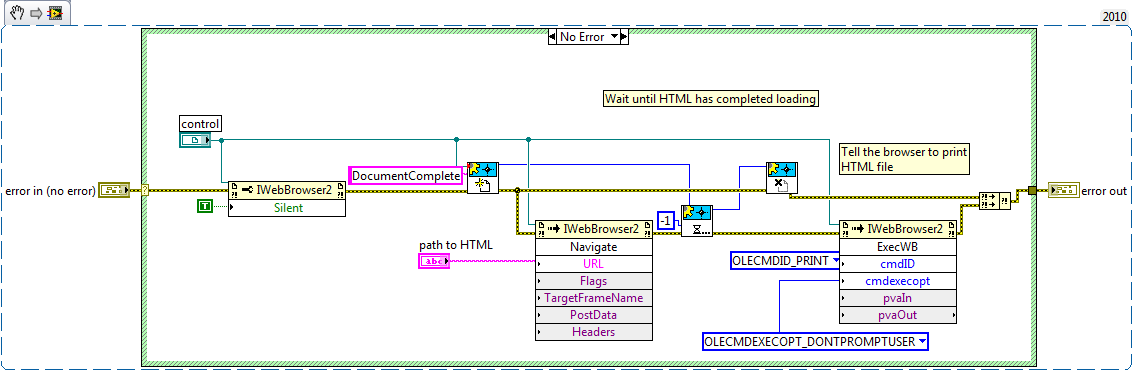The image size is (1133, 371).
Task: Click the PostData parameter row
Action: pyautogui.click(x=594, y=315)
